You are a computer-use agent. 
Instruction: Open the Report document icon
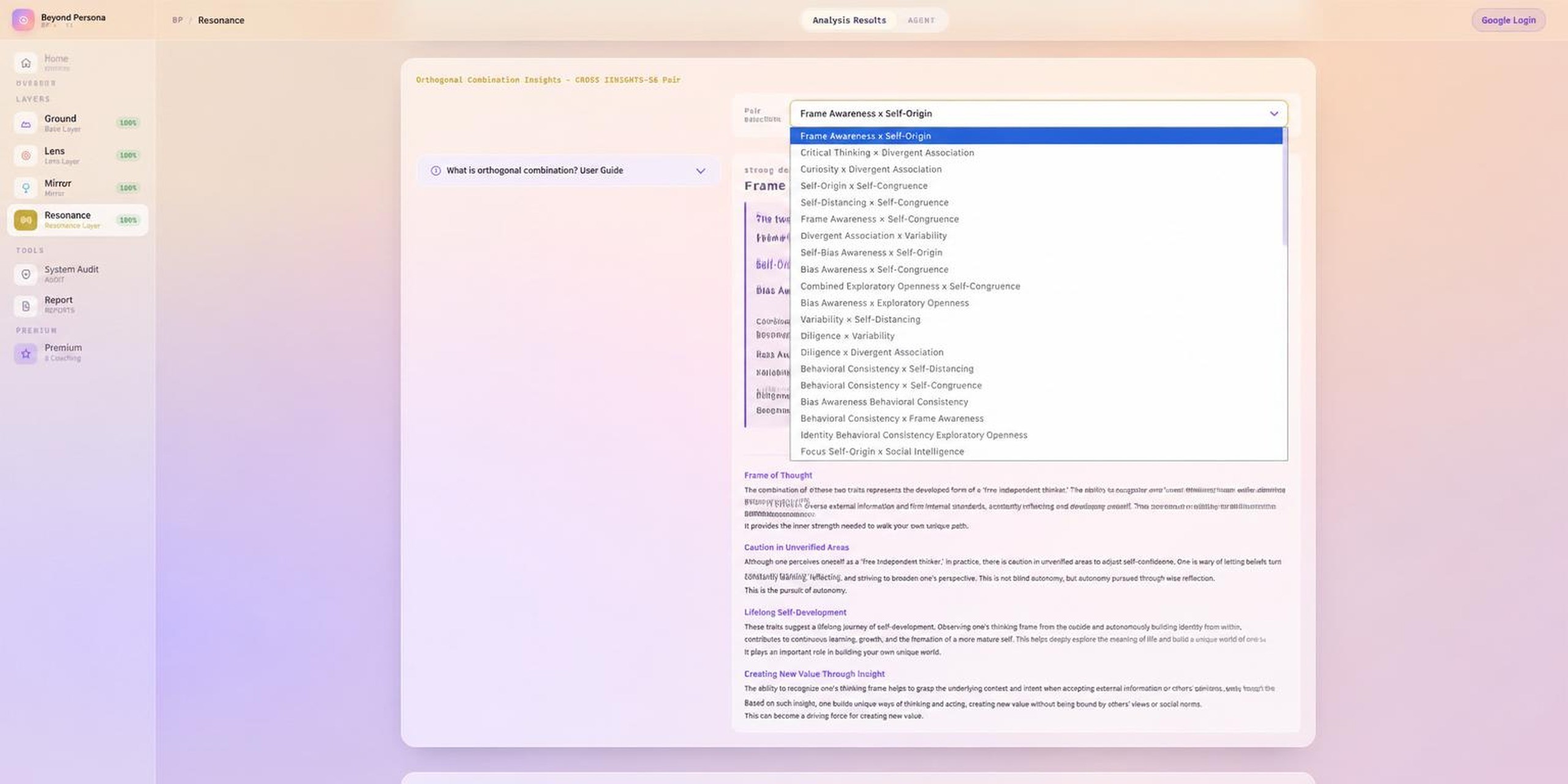click(x=26, y=305)
